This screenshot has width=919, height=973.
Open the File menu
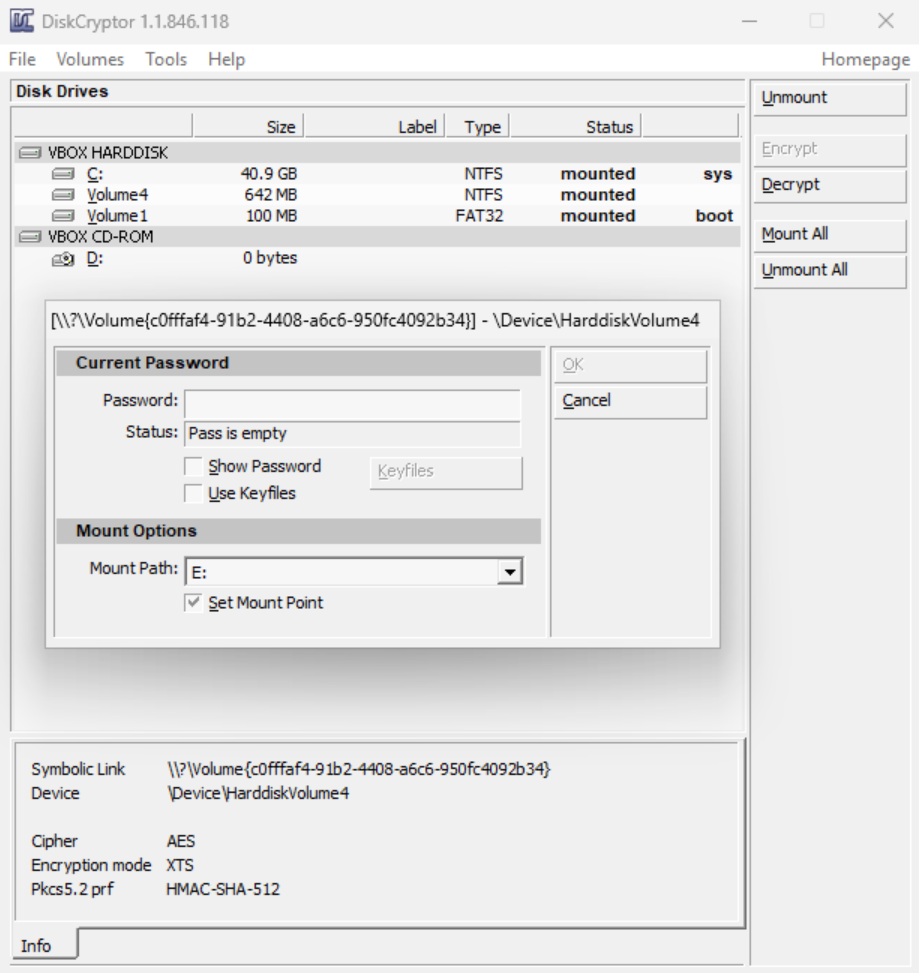22,59
